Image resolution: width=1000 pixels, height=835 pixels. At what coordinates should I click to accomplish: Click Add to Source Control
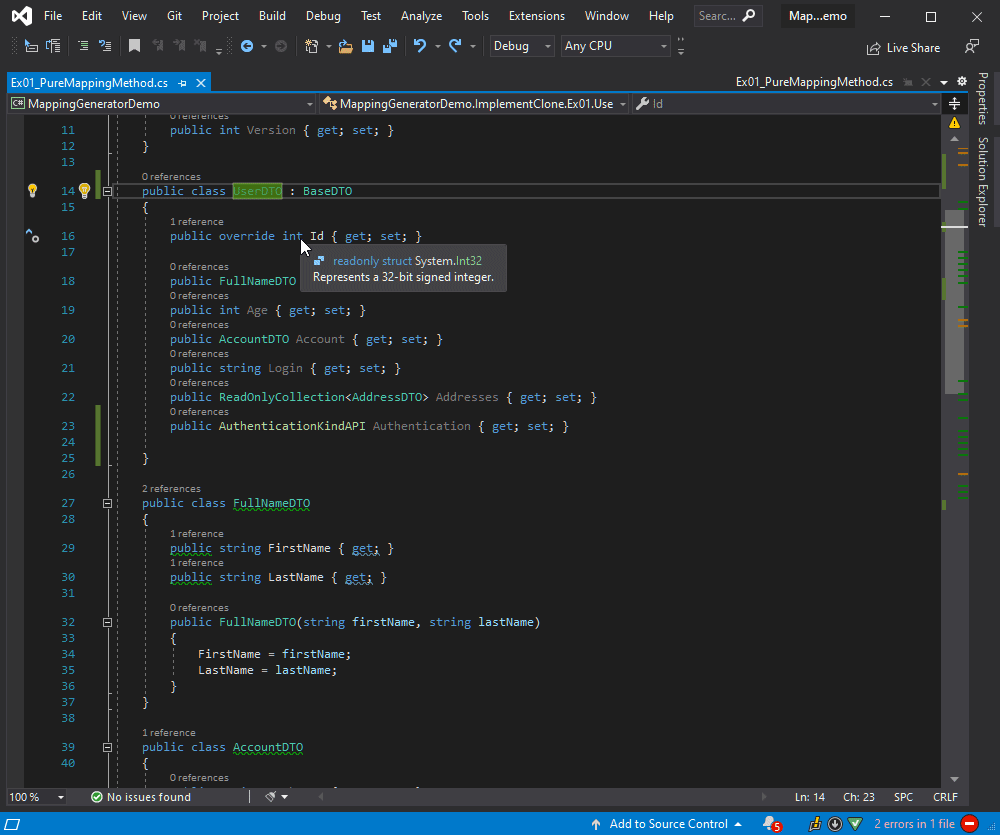pyautogui.click(x=668, y=824)
